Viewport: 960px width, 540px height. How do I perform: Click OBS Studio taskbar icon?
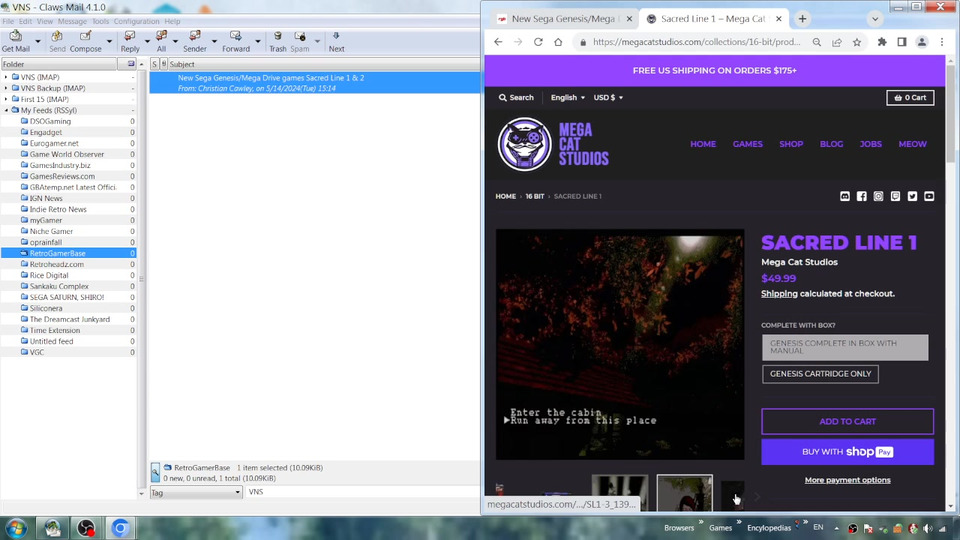tap(86, 528)
